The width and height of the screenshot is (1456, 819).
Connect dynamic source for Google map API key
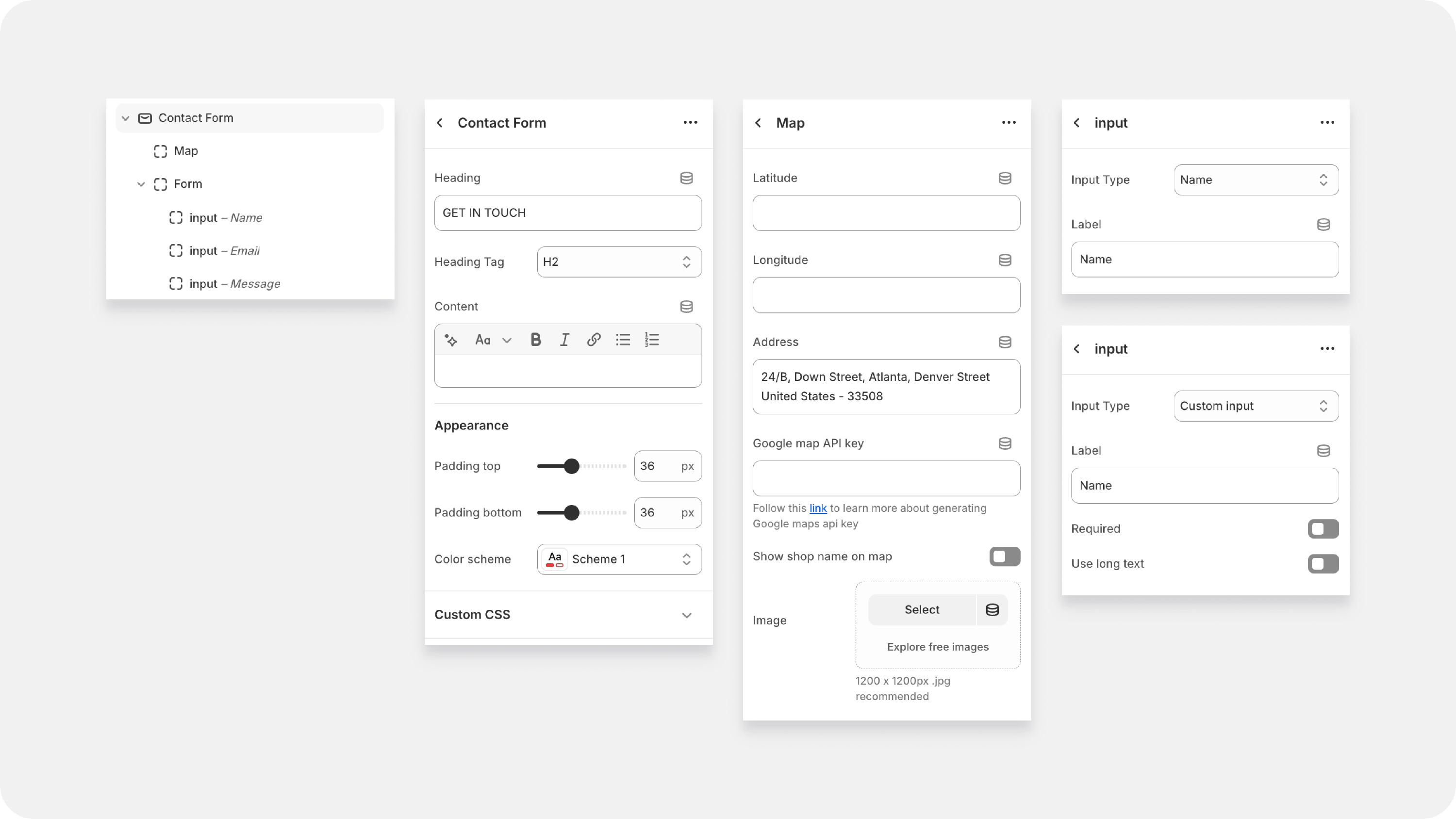[x=1005, y=443]
